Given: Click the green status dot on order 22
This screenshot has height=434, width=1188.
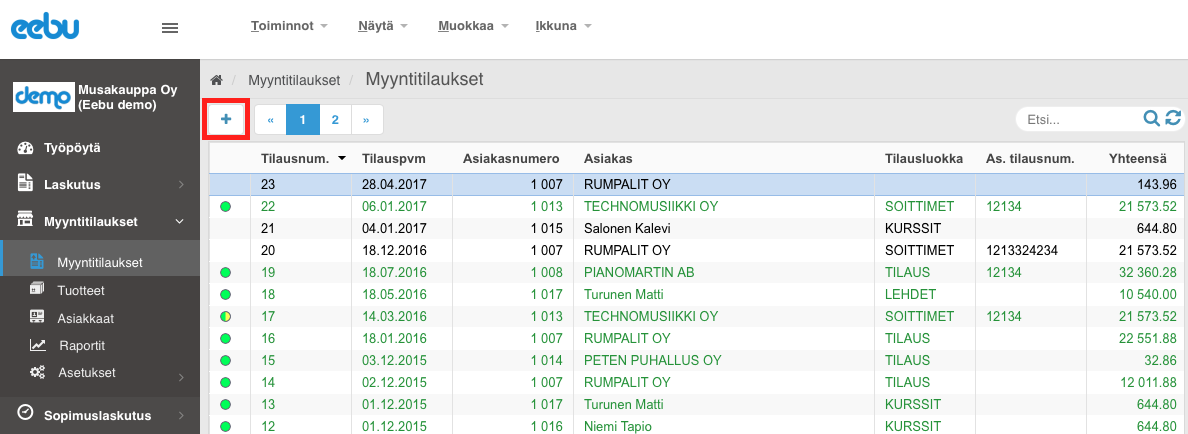Looking at the screenshot, I should coord(225,206).
